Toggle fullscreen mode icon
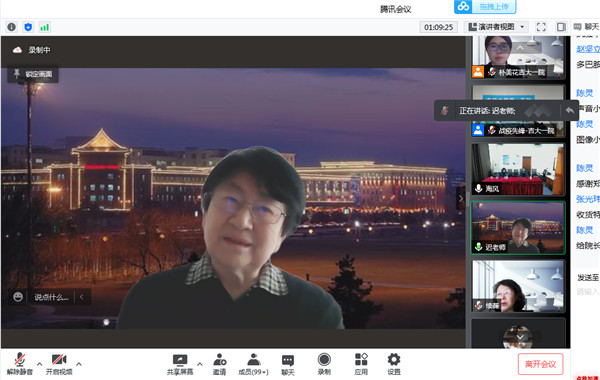The width and height of the screenshot is (600, 380). tap(541, 27)
